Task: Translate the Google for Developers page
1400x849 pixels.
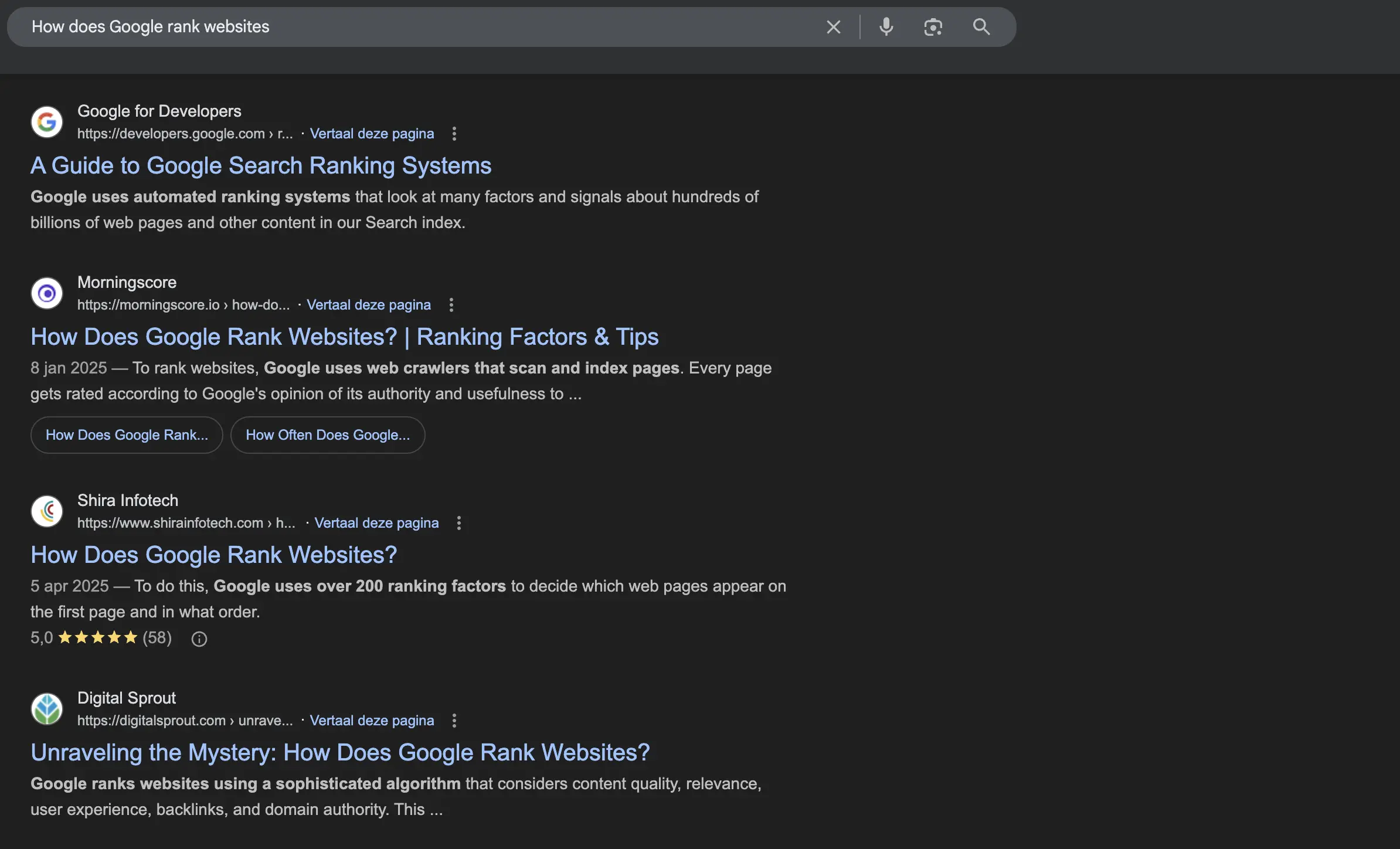Action: pyautogui.click(x=372, y=134)
